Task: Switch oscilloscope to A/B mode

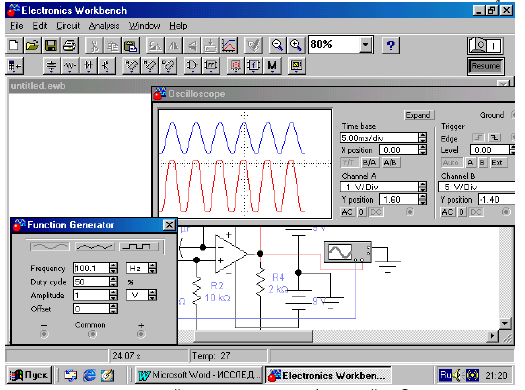Action: click(390, 163)
